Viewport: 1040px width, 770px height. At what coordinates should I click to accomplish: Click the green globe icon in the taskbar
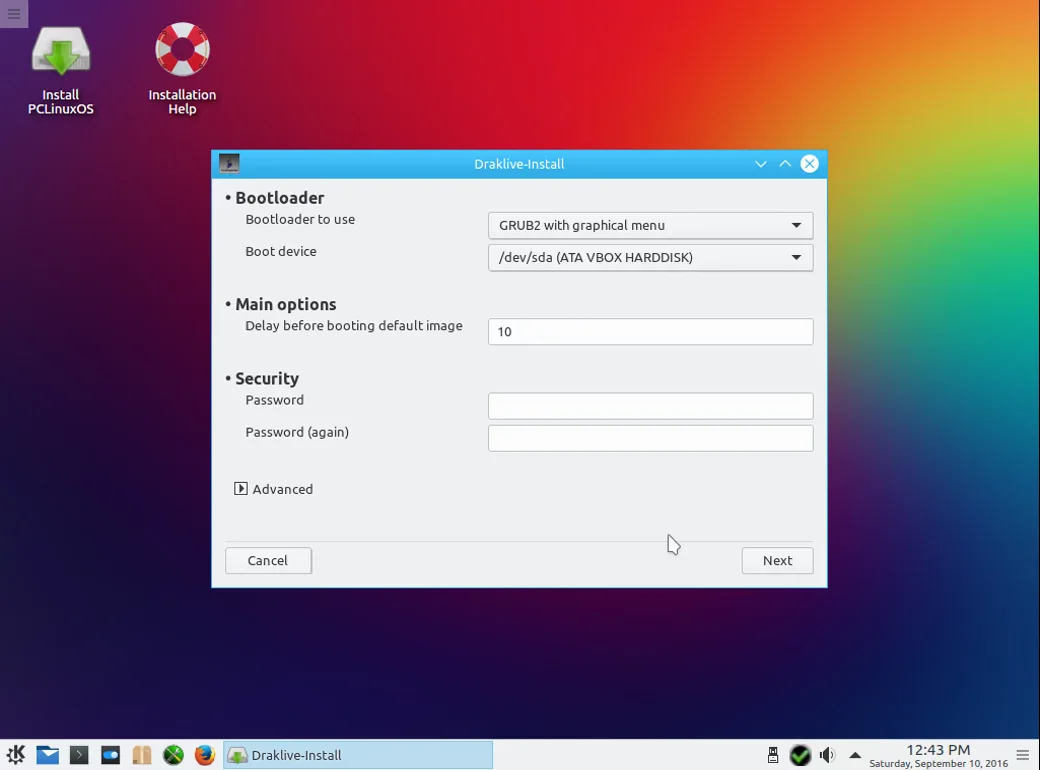[x=173, y=755]
